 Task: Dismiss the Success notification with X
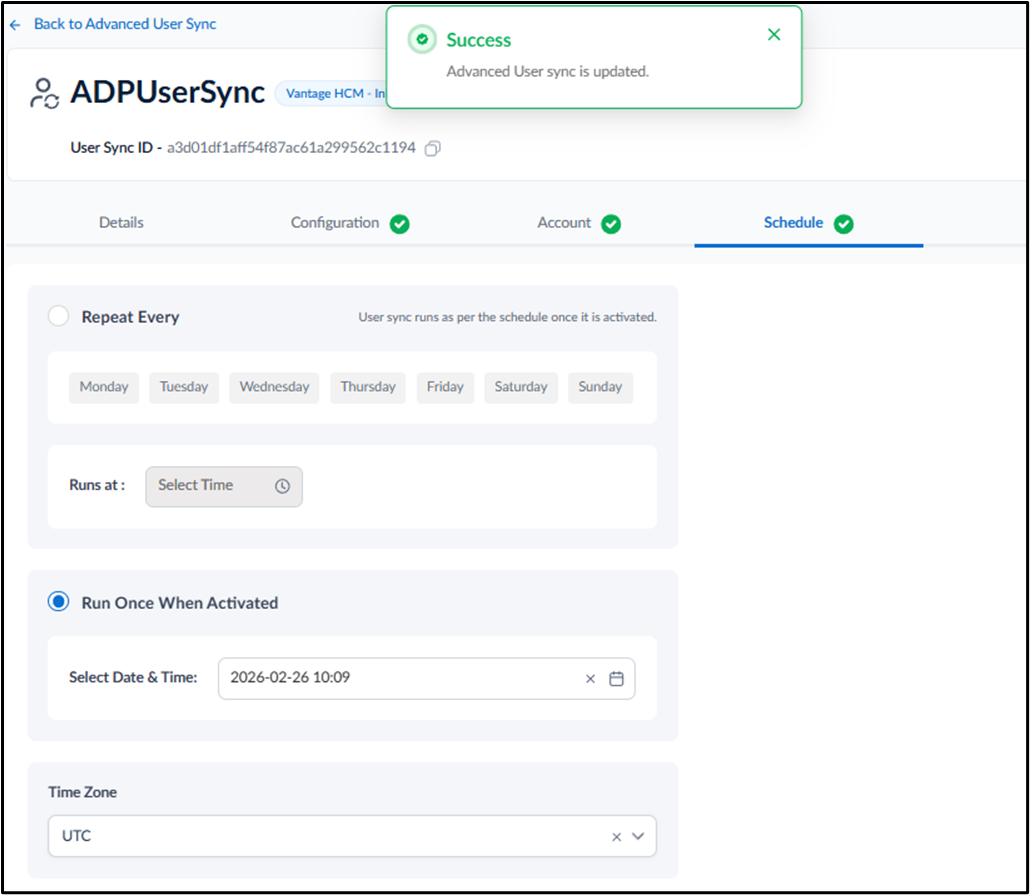point(774,35)
